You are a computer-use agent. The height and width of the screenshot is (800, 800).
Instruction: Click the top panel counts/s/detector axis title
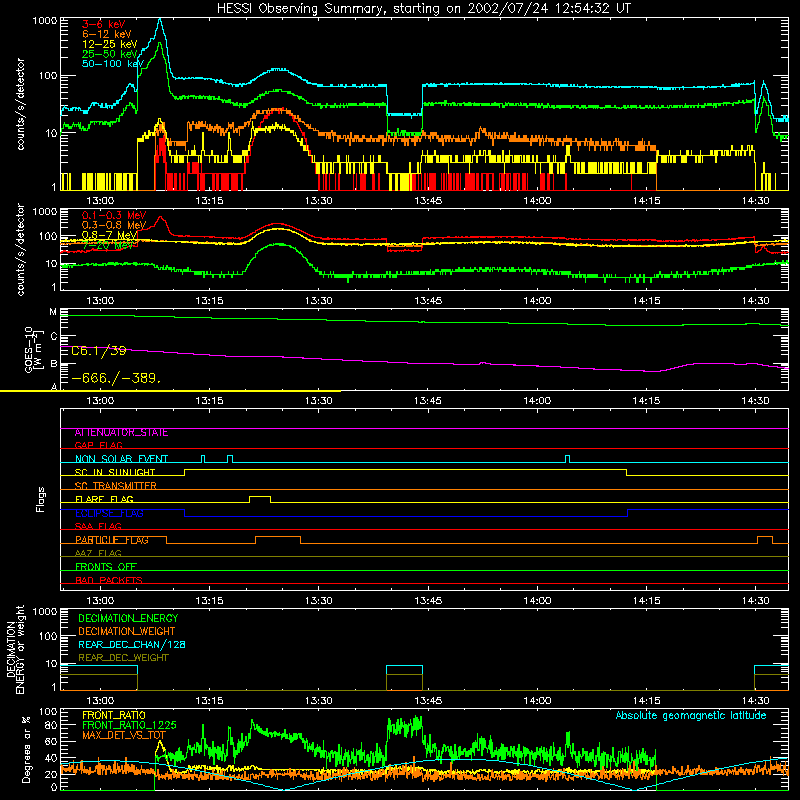coord(20,104)
